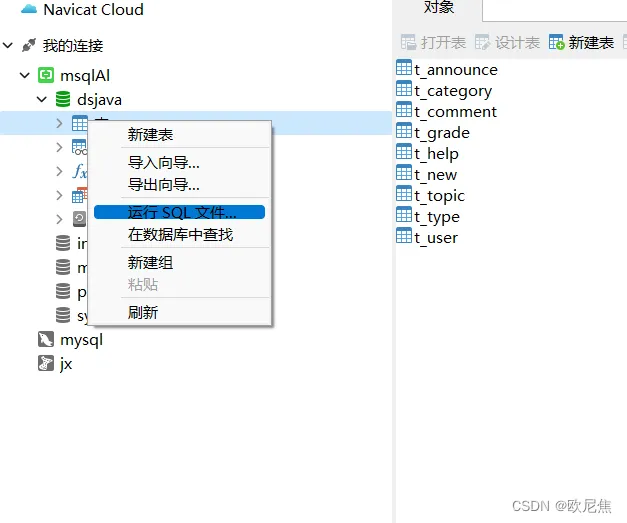Click the 我的连接 plug icon
The width and height of the screenshot is (627, 523).
click(x=29, y=45)
